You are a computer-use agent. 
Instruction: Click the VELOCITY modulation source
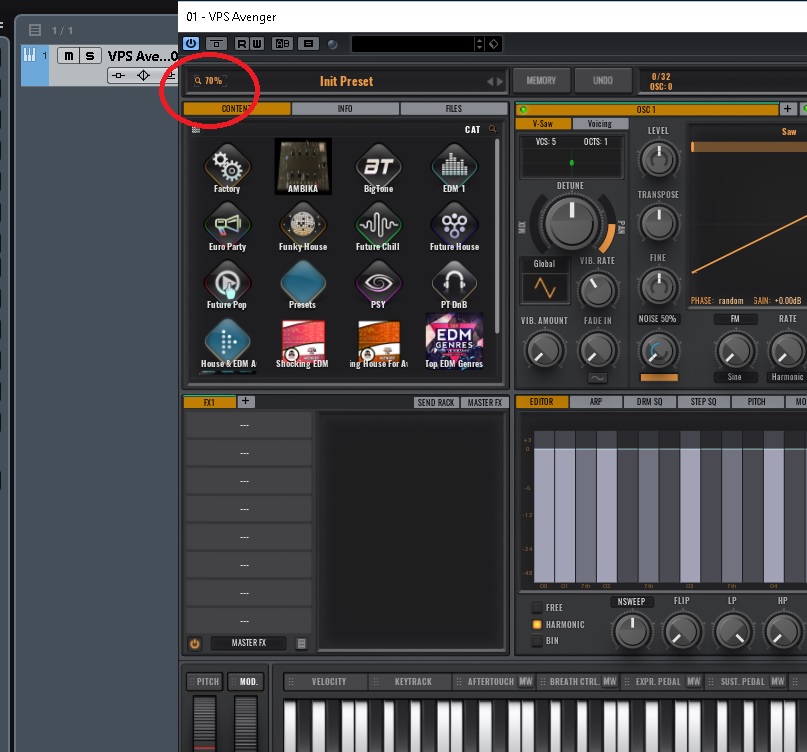click(x=325, y=681)
